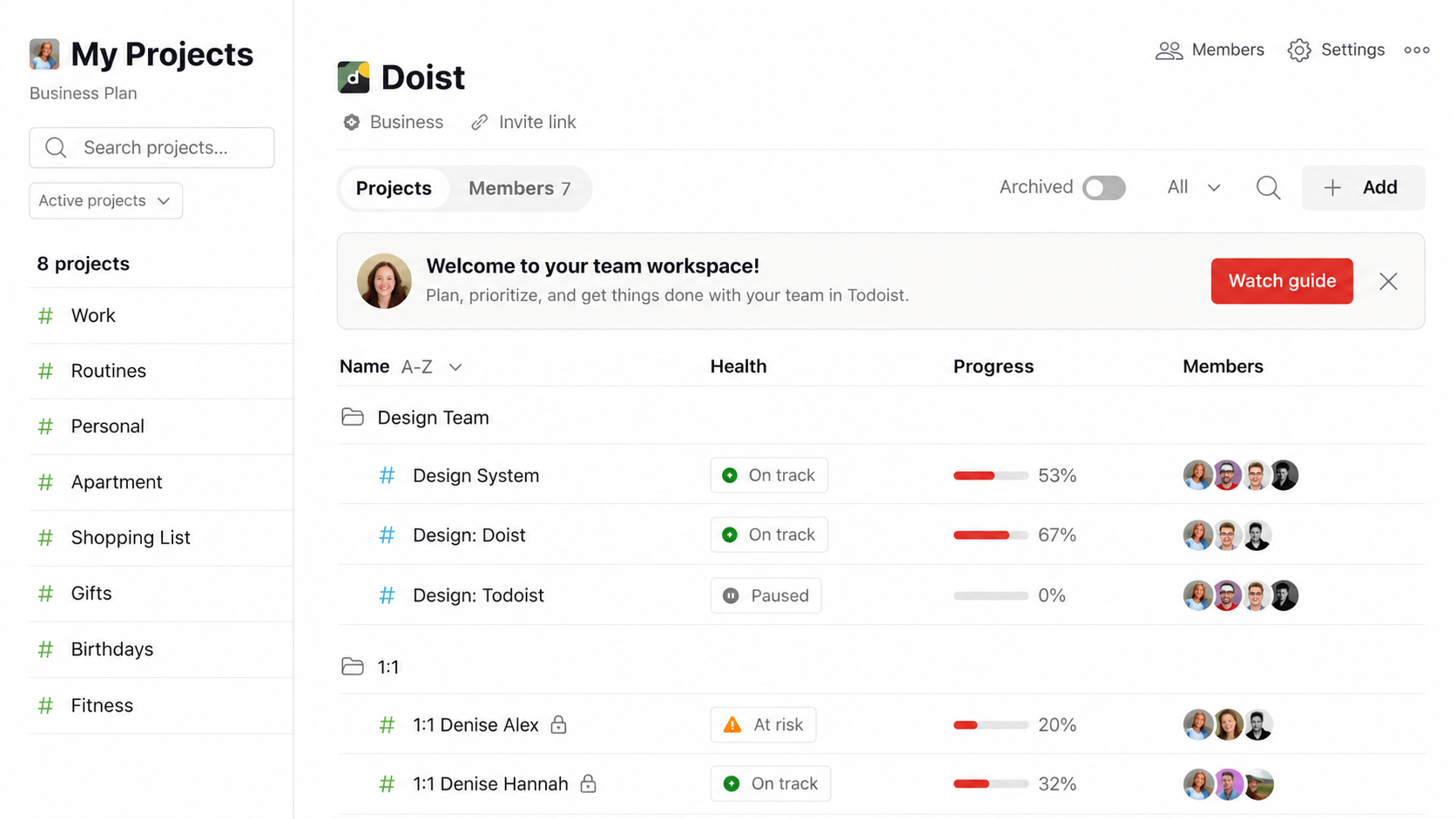The image size is (1456, 819).
Task: Click the Business plan badge icon
Action: [x=352, y=123]
